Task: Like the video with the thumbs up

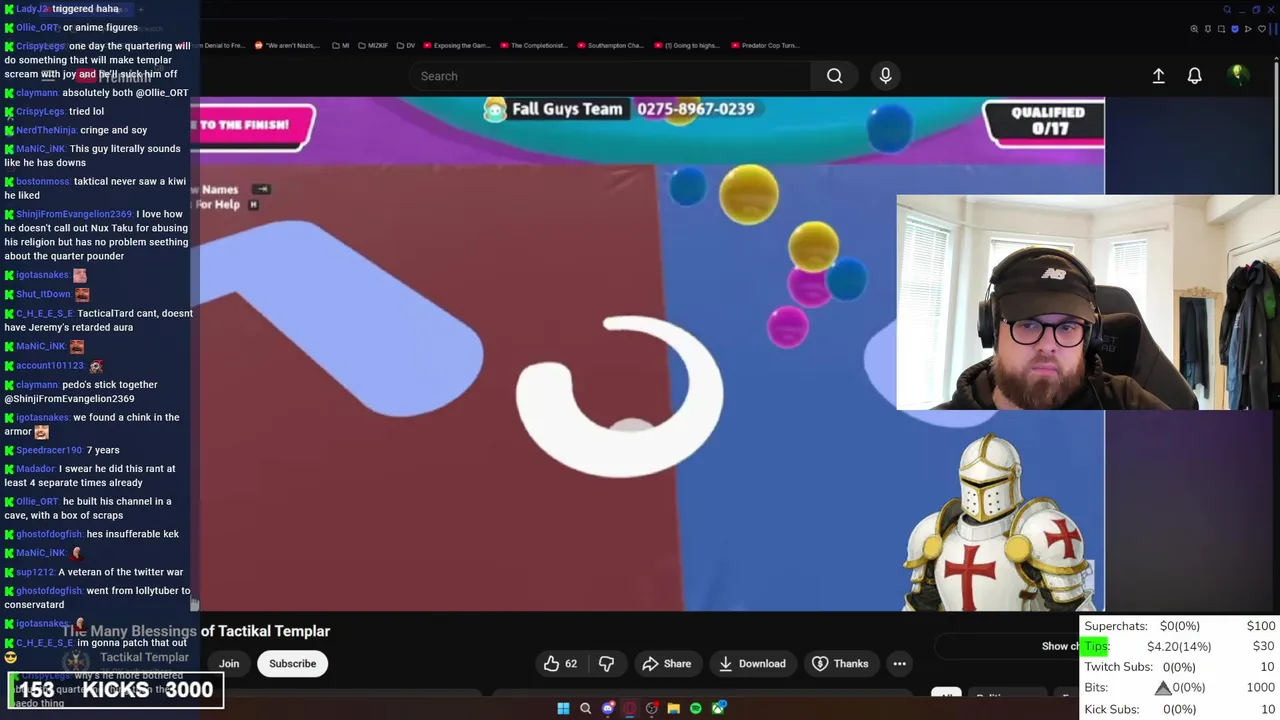Action: 561,663
